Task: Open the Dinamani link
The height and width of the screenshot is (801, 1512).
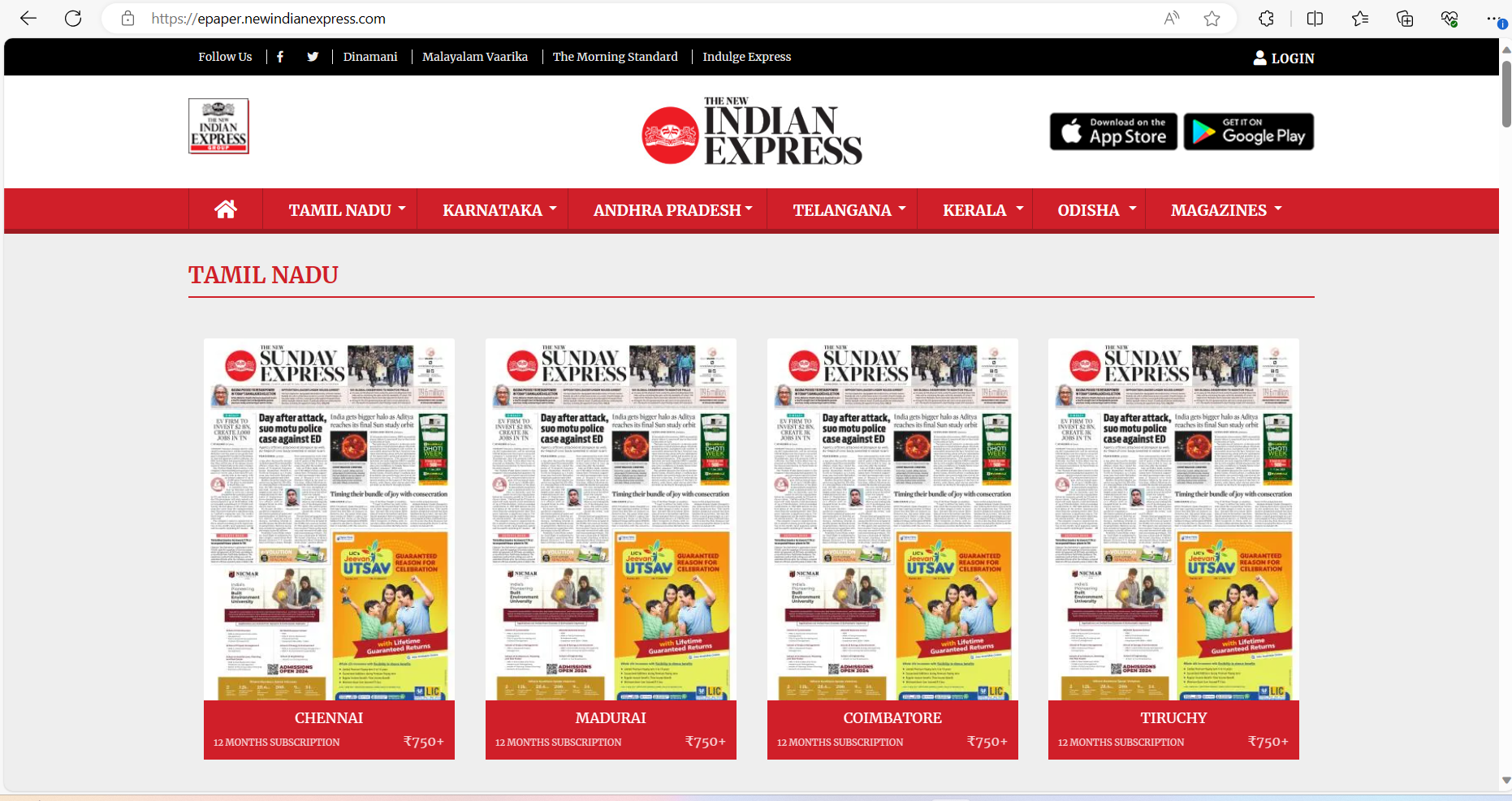Action: (370, 57)
